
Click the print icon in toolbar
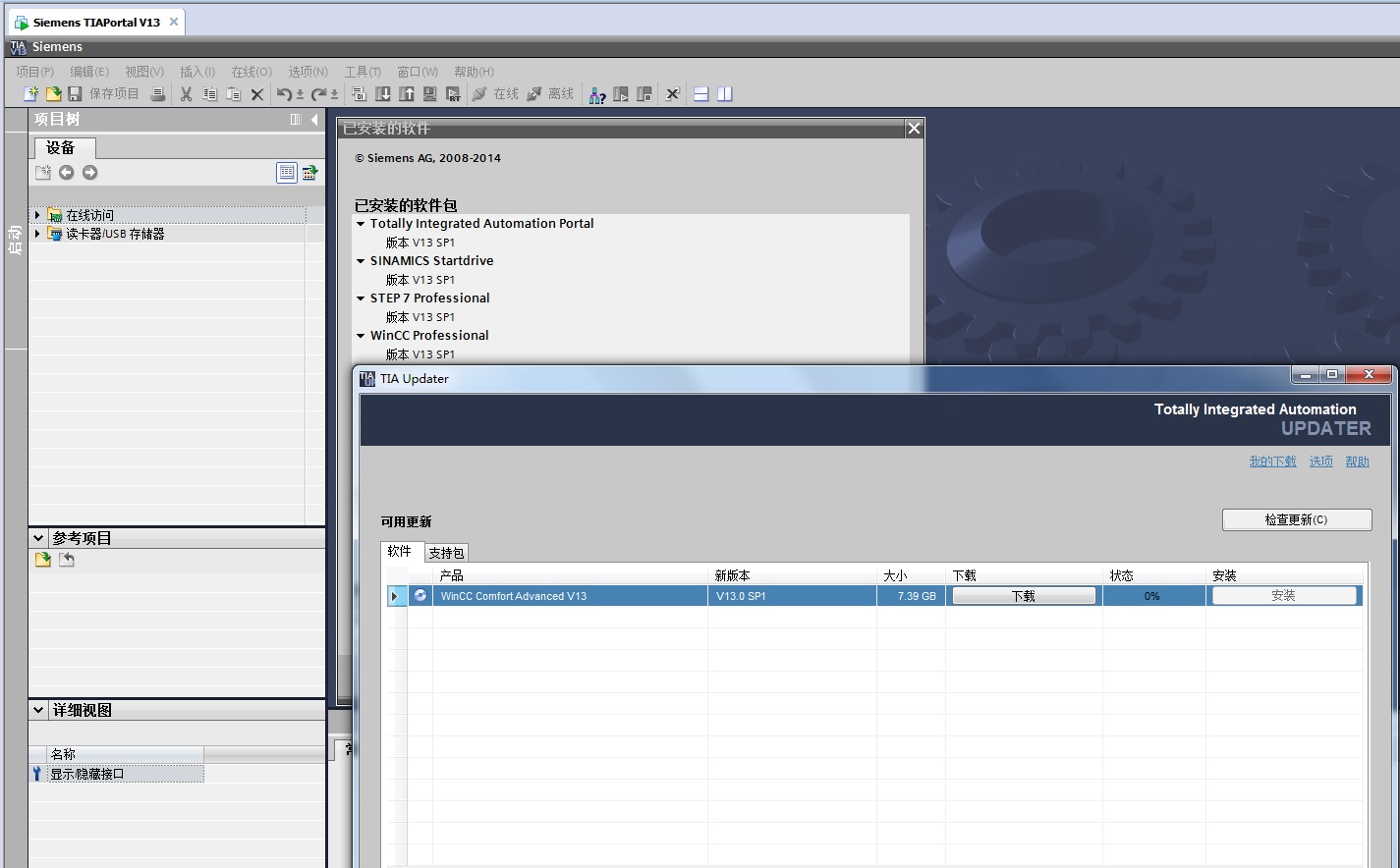[158, 94]
